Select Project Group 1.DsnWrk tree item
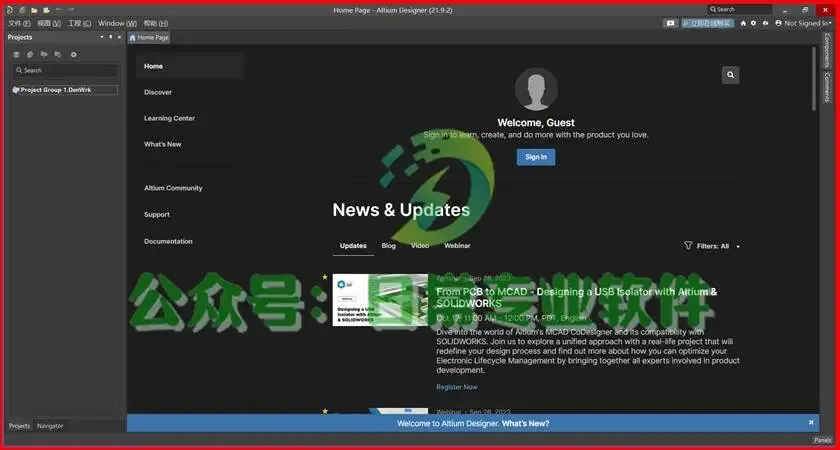Viewport: 840px width, 450px height. [x=65, y=90]
